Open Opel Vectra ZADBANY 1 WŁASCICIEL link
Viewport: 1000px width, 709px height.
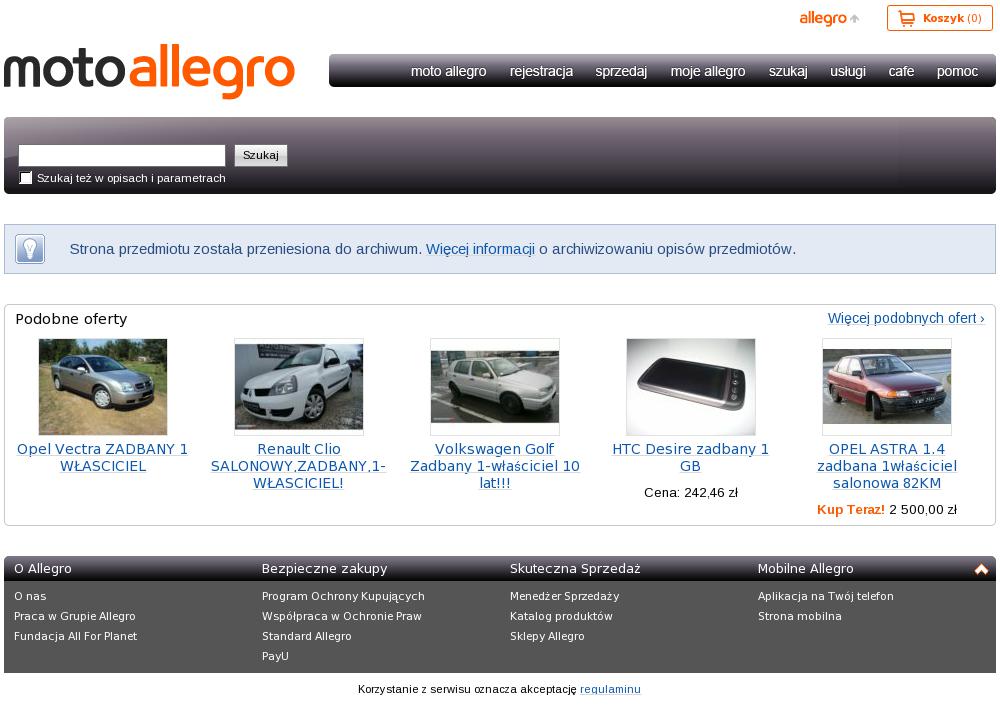pos(103,458)
